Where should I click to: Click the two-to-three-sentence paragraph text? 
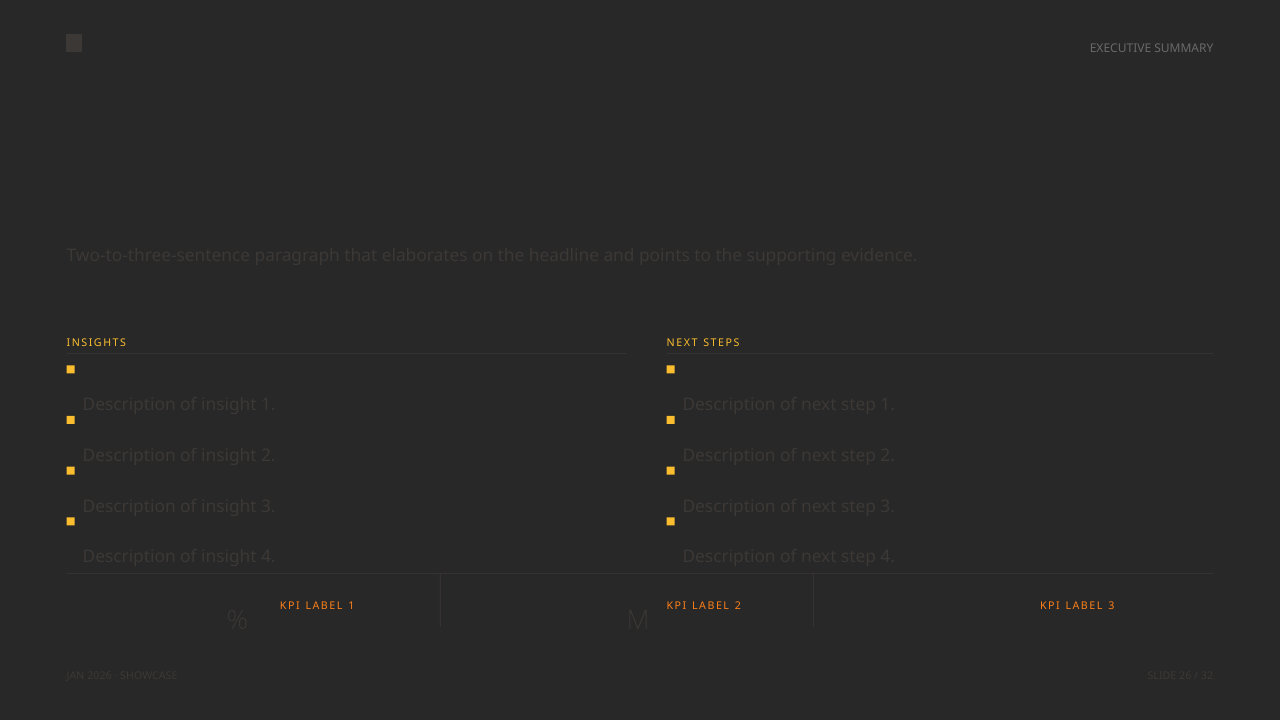[491, 255]
